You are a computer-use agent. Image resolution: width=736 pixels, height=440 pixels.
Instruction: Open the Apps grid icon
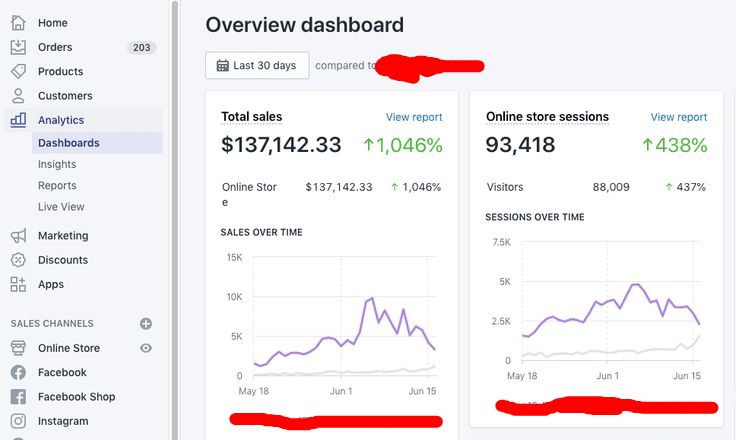point(18,284)
